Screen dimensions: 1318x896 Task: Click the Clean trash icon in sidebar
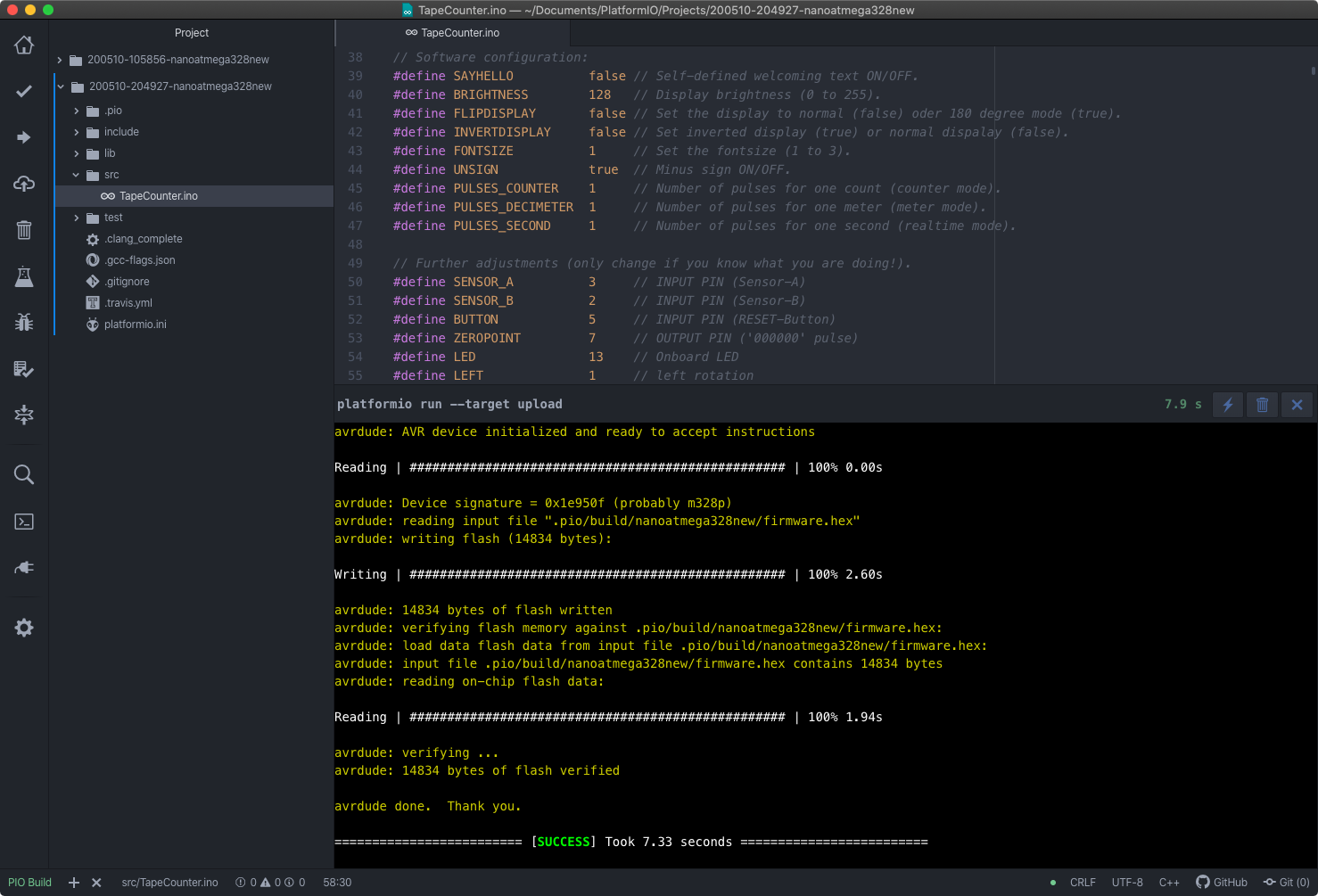pyautogui.click(x=24, y=230)
